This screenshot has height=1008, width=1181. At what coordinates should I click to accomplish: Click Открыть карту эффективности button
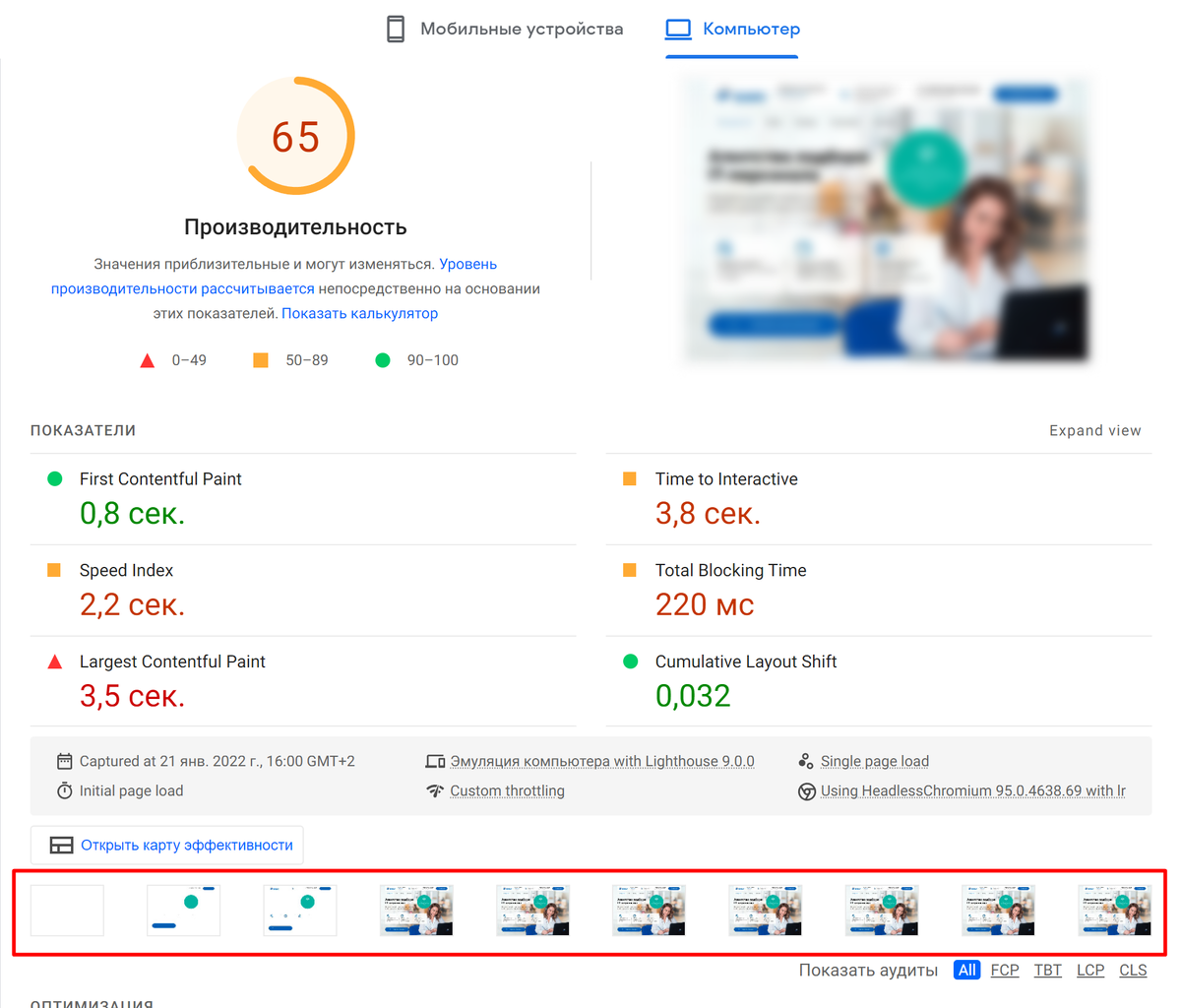pos(167,845)
